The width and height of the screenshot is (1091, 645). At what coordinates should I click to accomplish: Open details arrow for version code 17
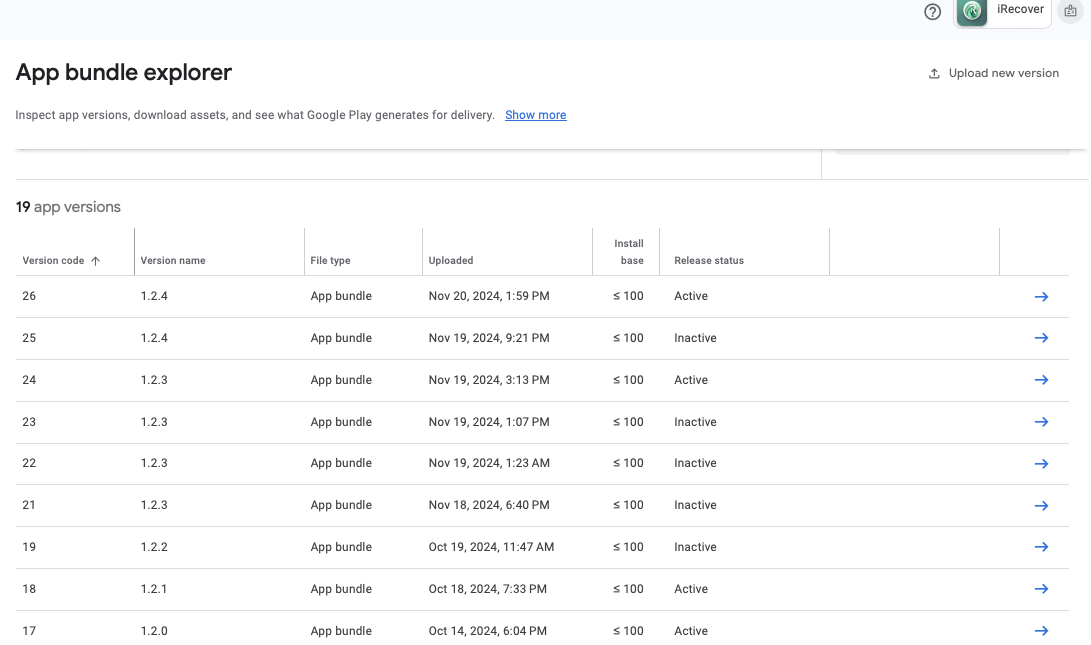pyautogui.click(x=1041, y=631)
